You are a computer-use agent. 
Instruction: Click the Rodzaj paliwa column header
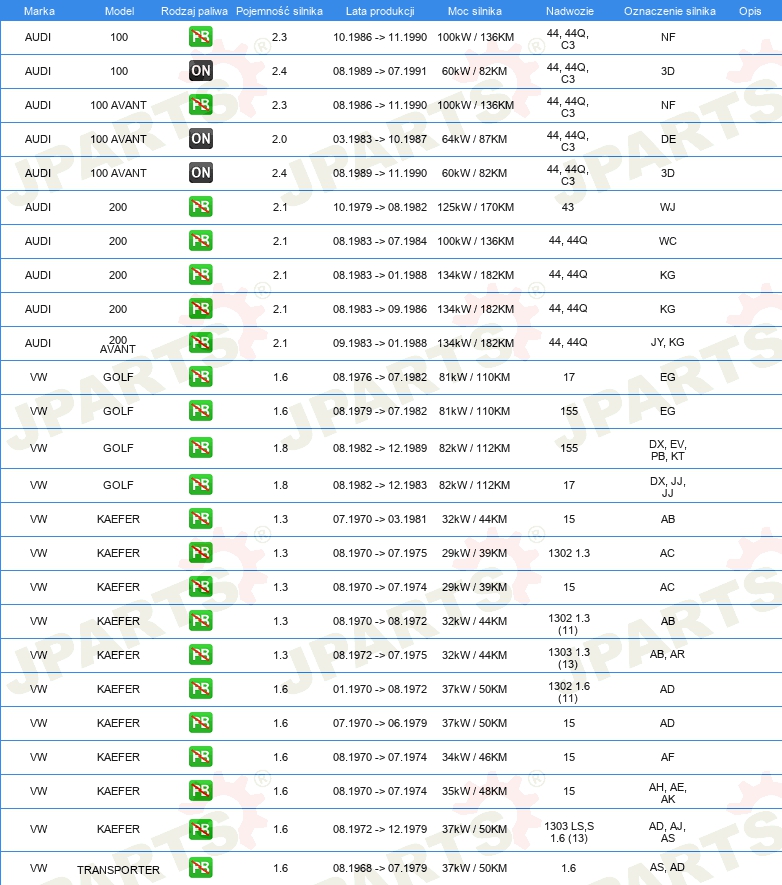click(x=194, y=11)
